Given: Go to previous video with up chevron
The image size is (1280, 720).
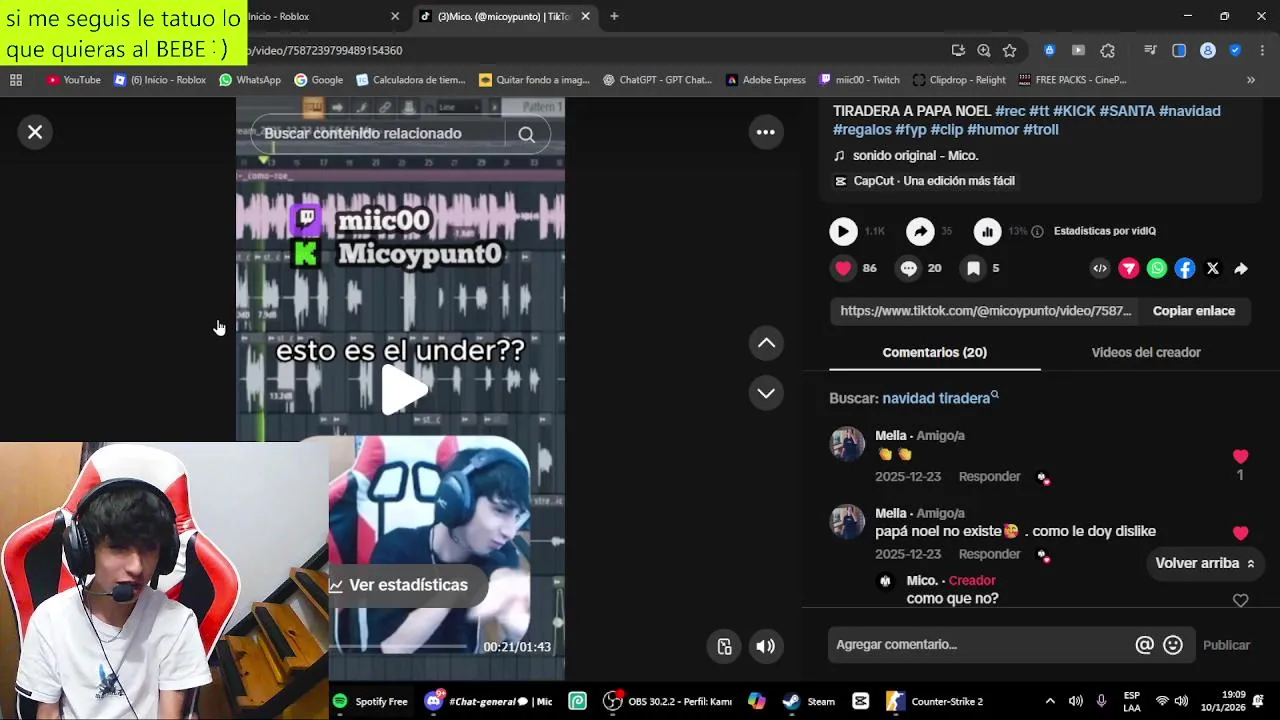Looking at the screenshot, I should (766, 343).
